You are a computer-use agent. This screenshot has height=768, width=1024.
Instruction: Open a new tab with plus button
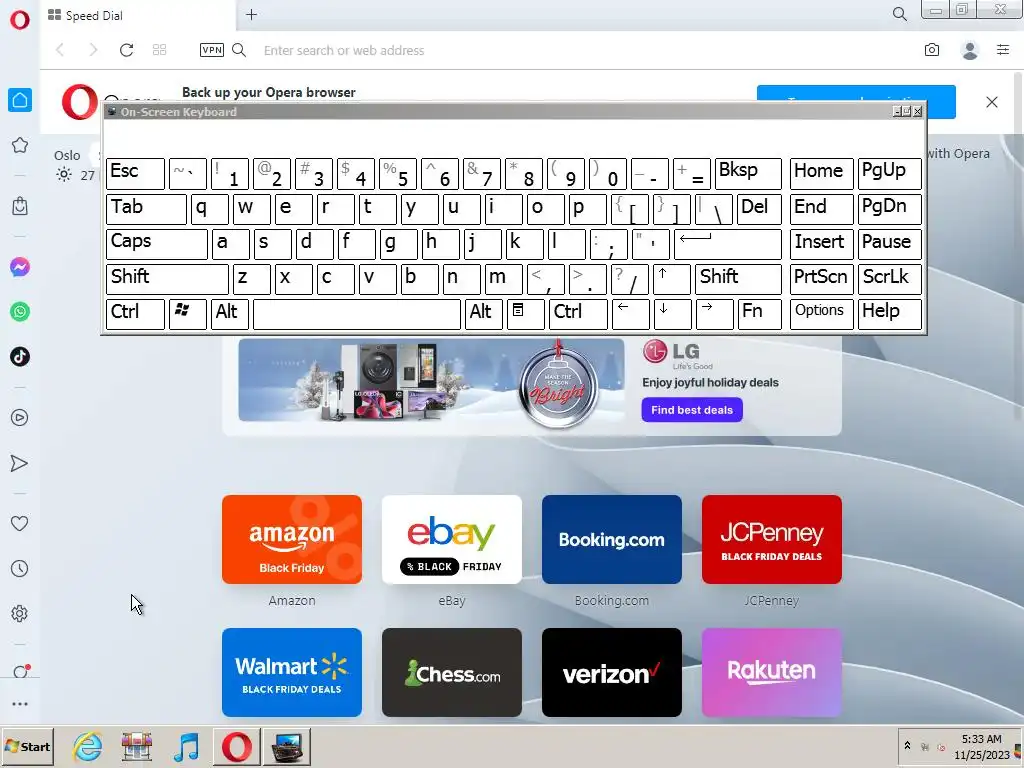click(x=251, y=14)
